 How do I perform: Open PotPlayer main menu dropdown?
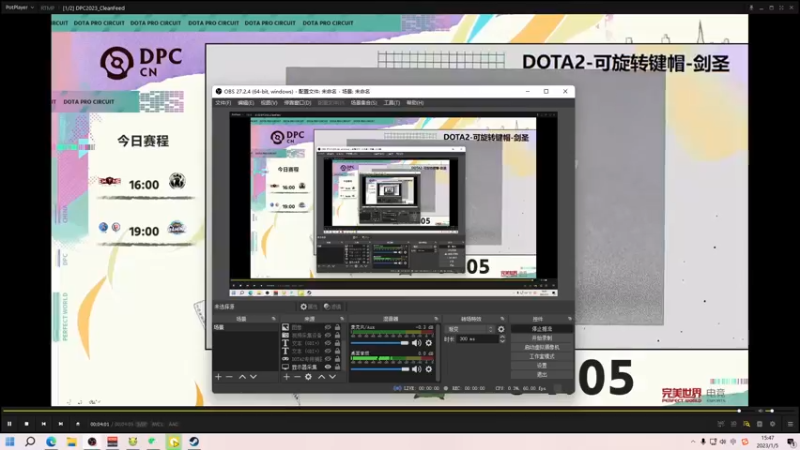tap(19, 8)
